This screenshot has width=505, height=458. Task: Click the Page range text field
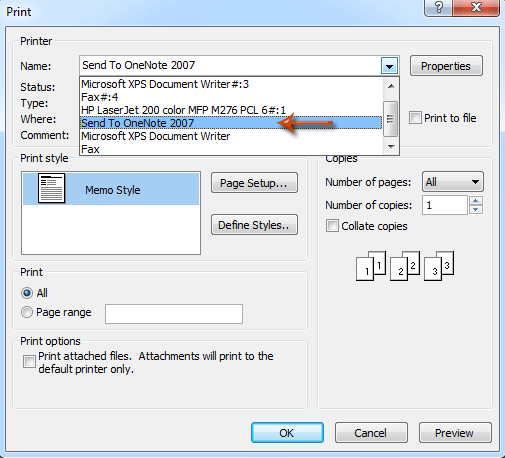pos(174,314)
